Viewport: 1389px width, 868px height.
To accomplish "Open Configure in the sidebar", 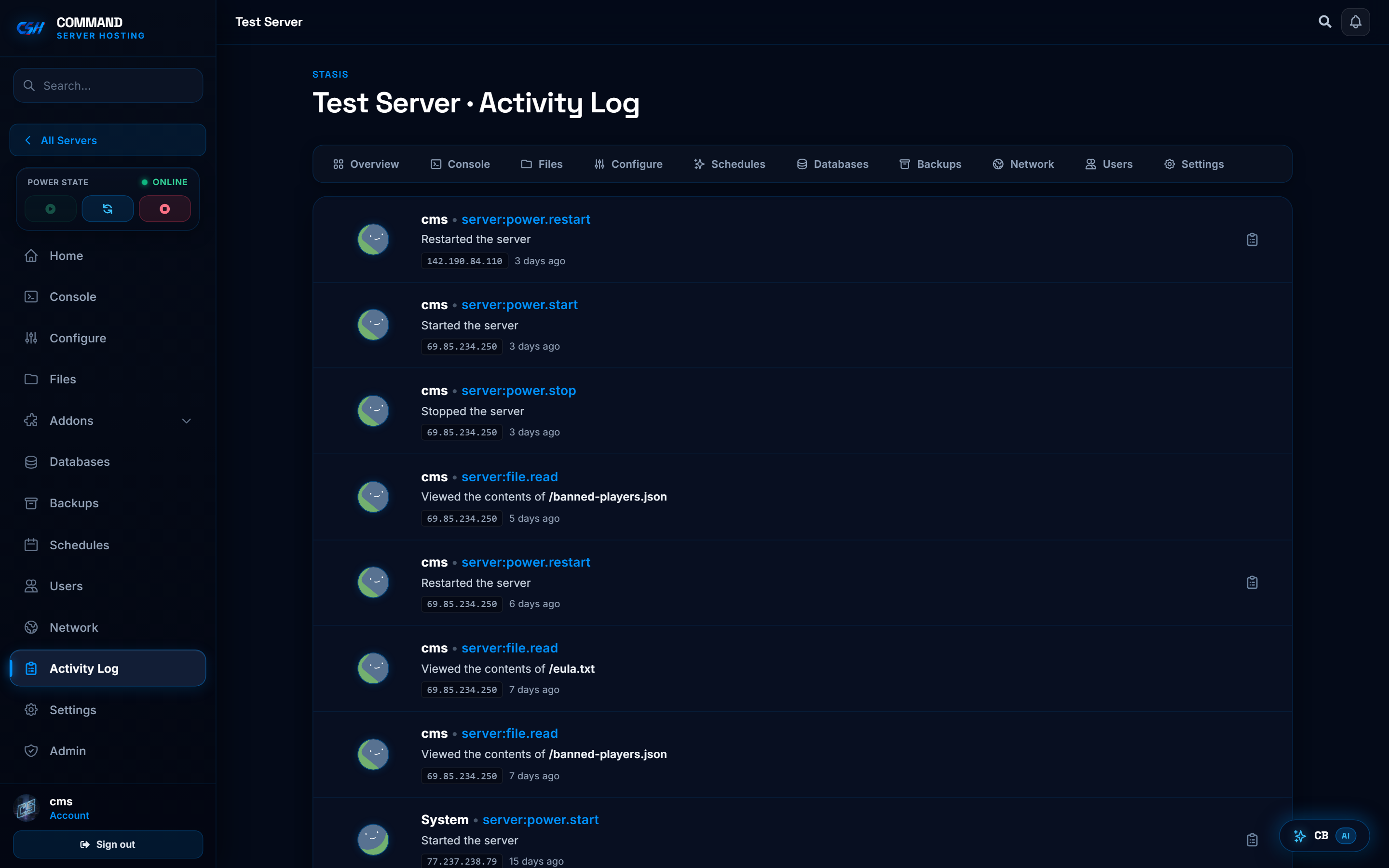I will click(x=108, y=338).
